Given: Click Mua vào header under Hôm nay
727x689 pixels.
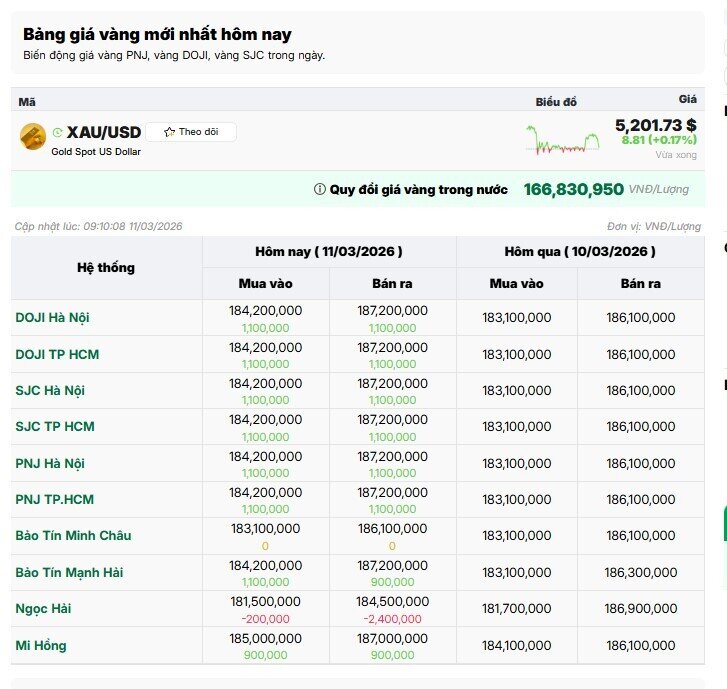Looking at the screenshot, I should pyautogui.click(x=266, y=283).
